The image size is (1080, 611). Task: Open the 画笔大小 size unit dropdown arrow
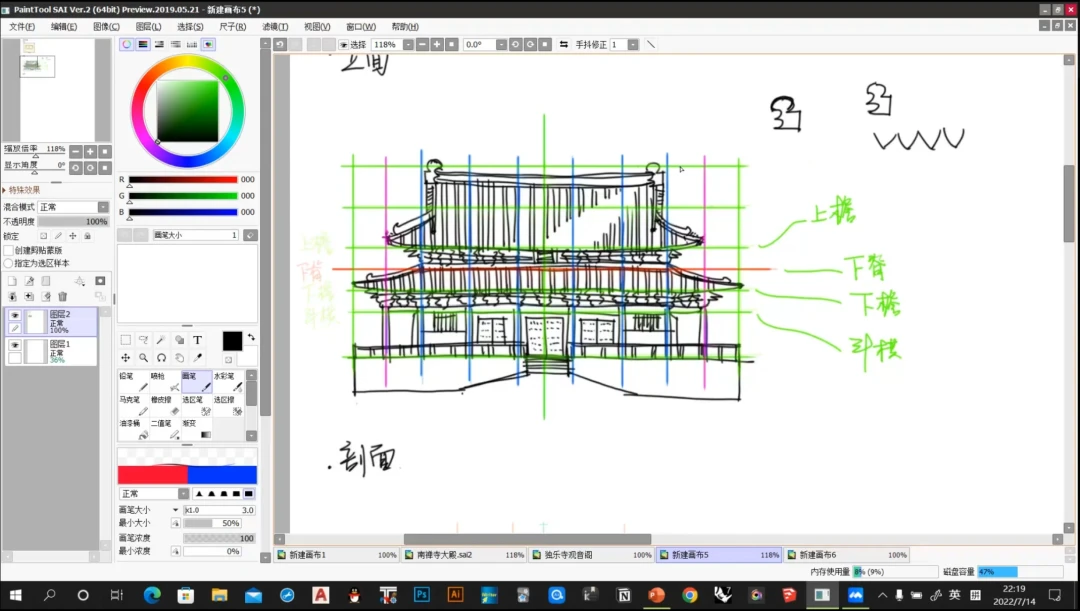pos(175,510)
